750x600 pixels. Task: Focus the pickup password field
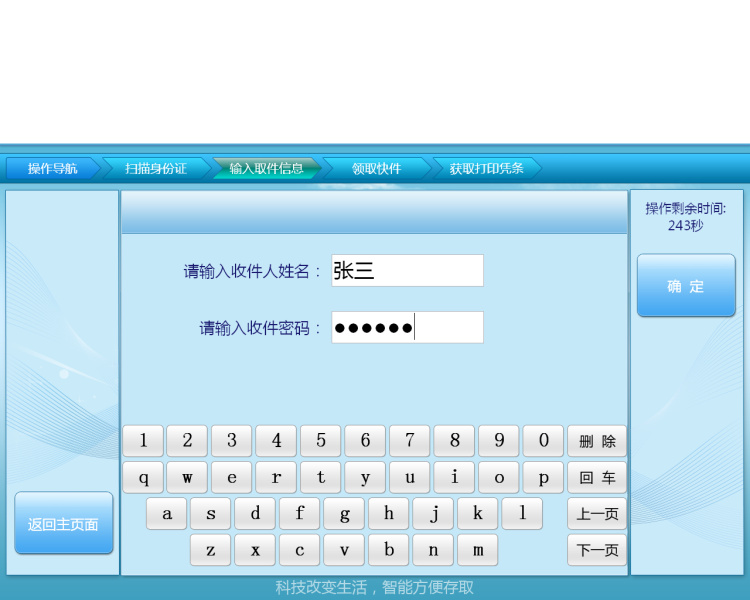pos(408,327)
